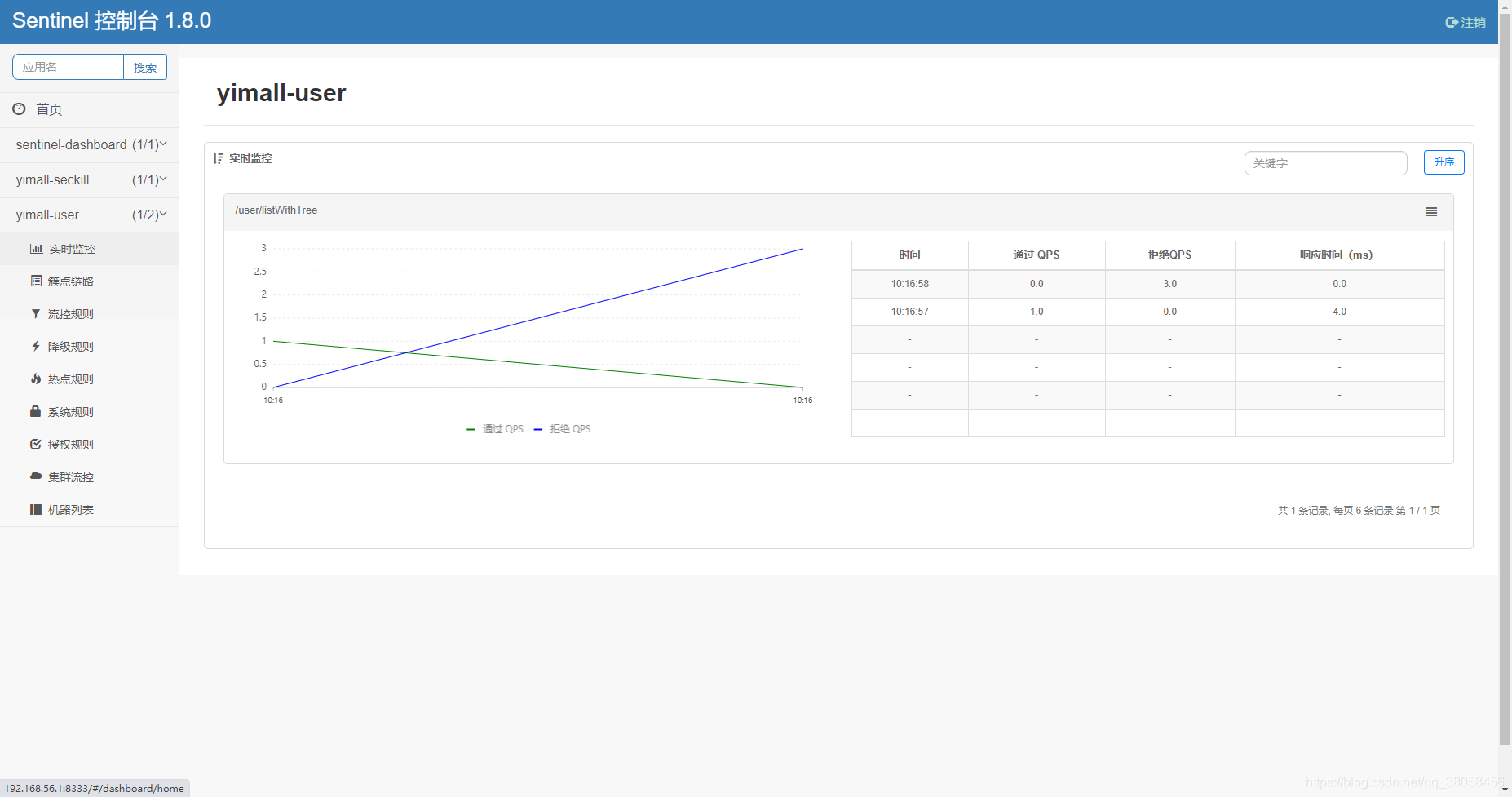This screenshot has height=797, width=1512.
Task: Click the dashboard icon beside 首页
Action: coord(19,108)
